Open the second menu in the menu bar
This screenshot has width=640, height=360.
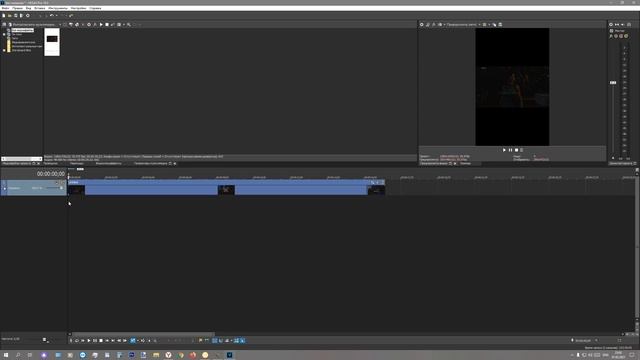point(18,8)
